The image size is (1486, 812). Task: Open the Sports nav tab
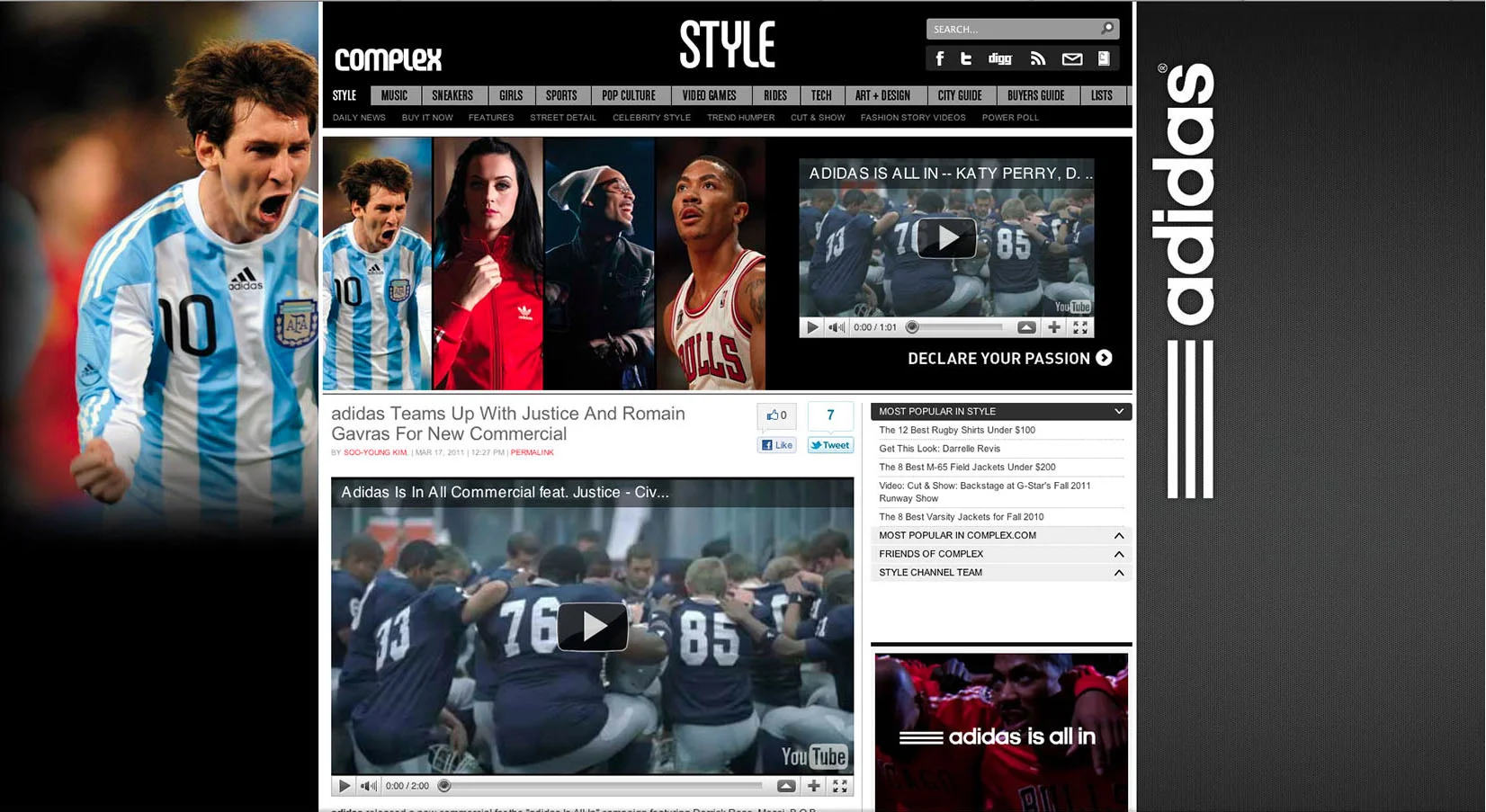coord(561,95)
